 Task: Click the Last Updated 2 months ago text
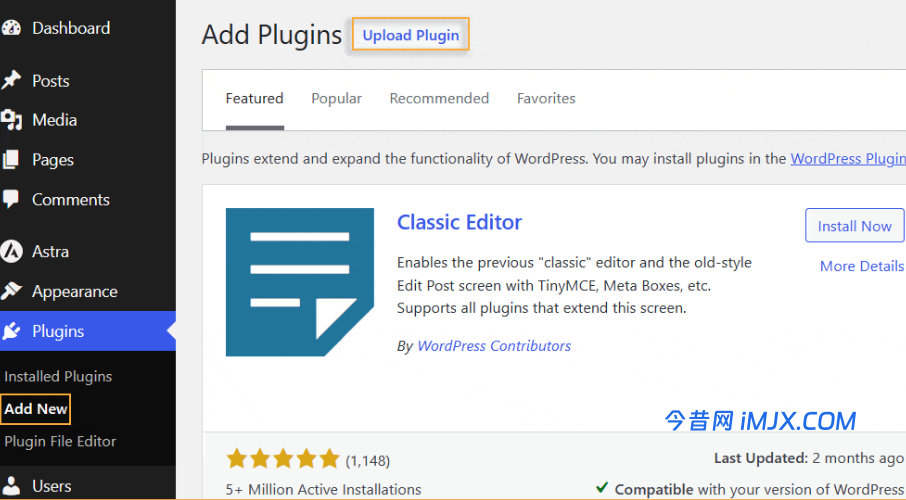click(808, 458)
